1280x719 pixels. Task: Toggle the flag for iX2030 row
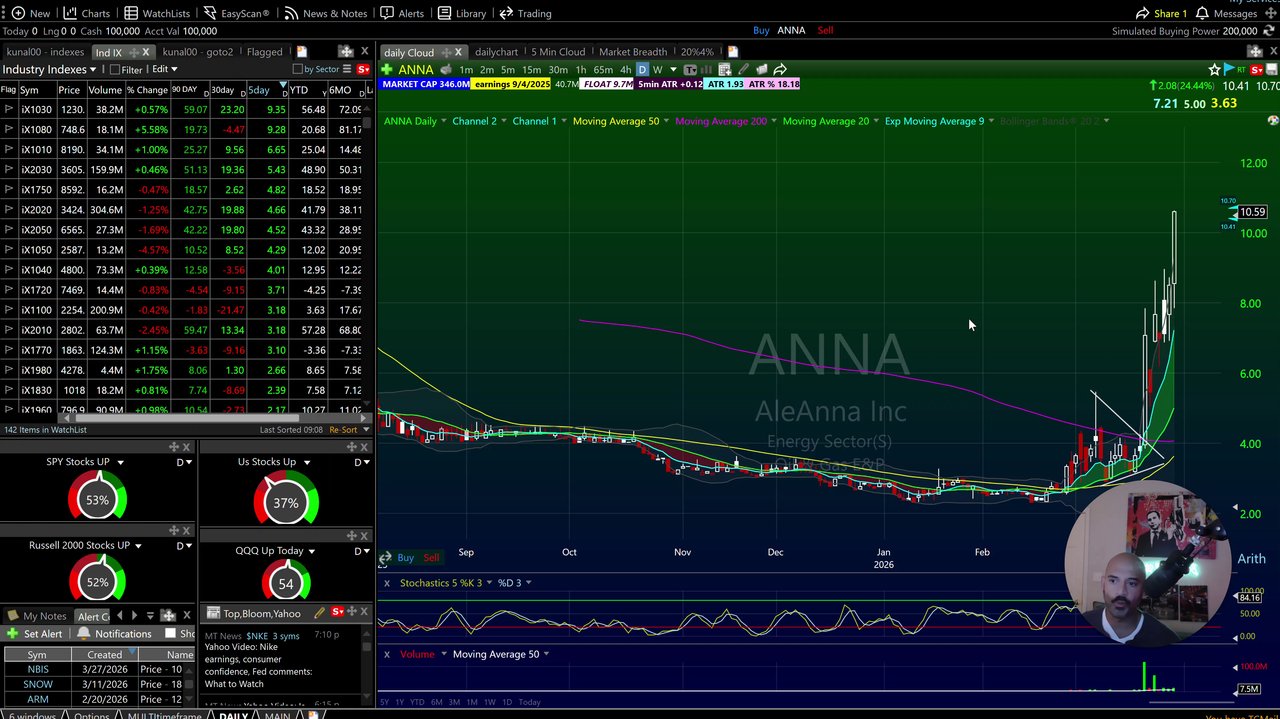9,169
